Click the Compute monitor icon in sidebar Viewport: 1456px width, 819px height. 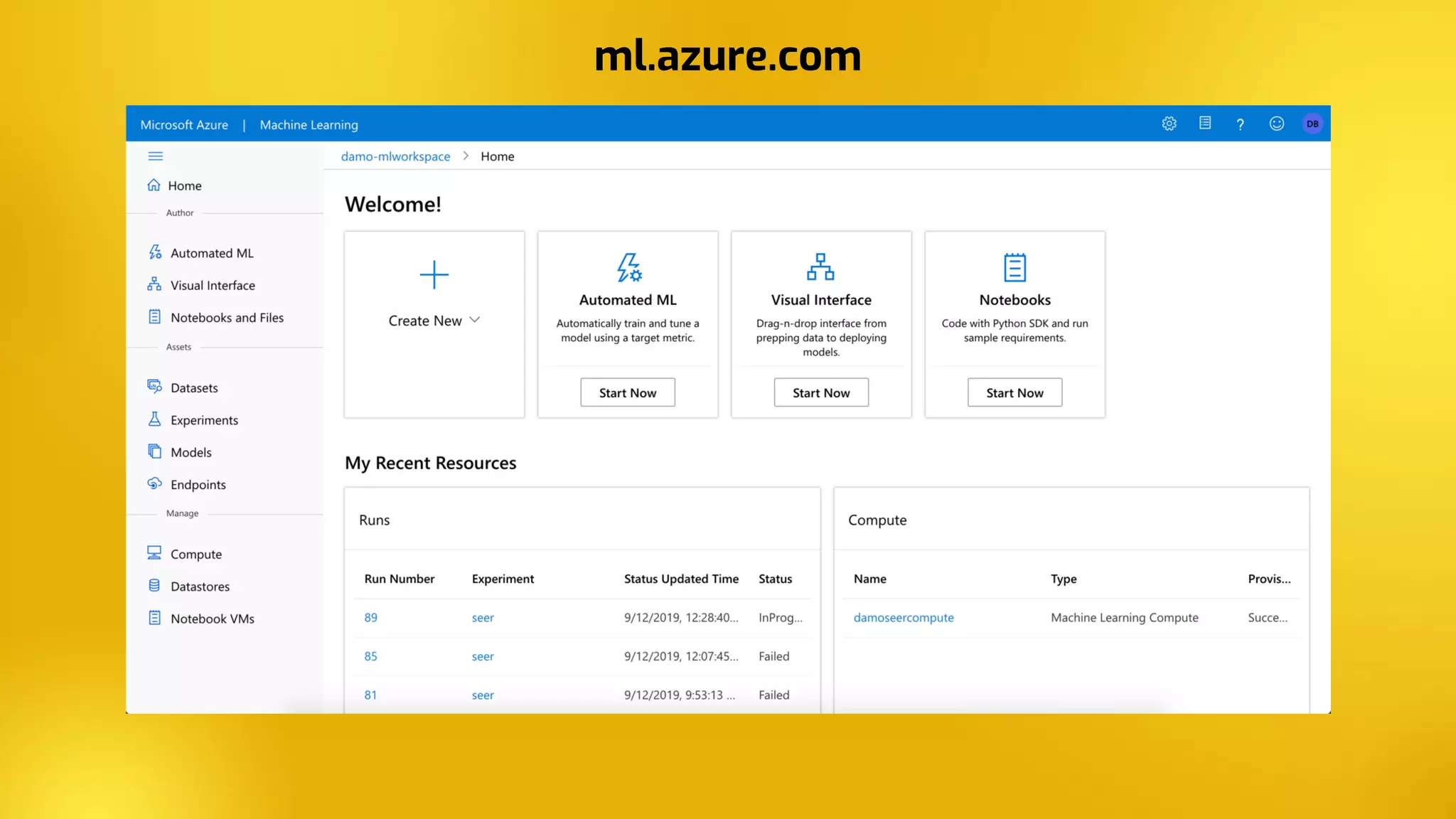(154, 553)
